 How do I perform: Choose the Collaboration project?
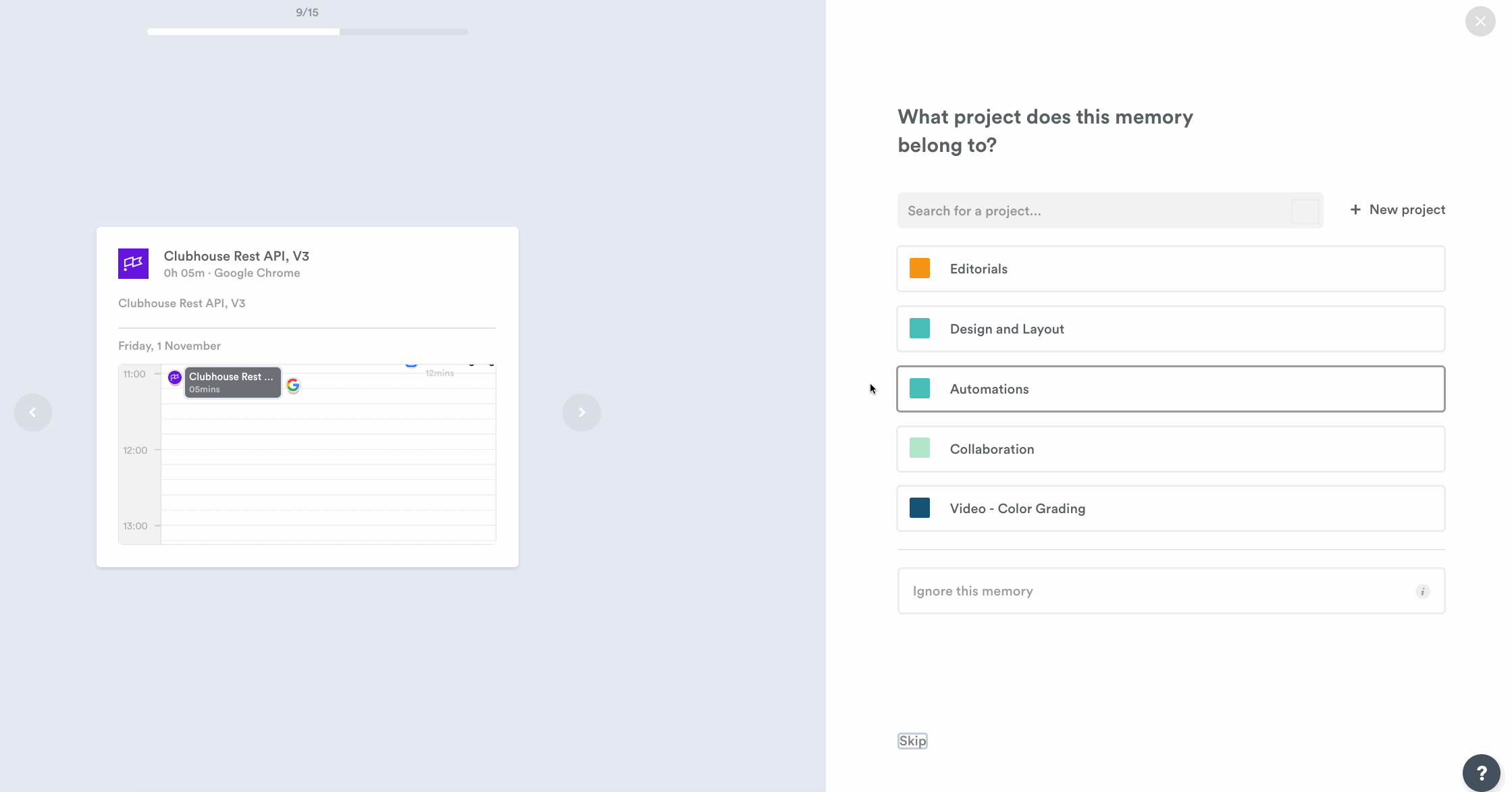tap(1170, 449)
